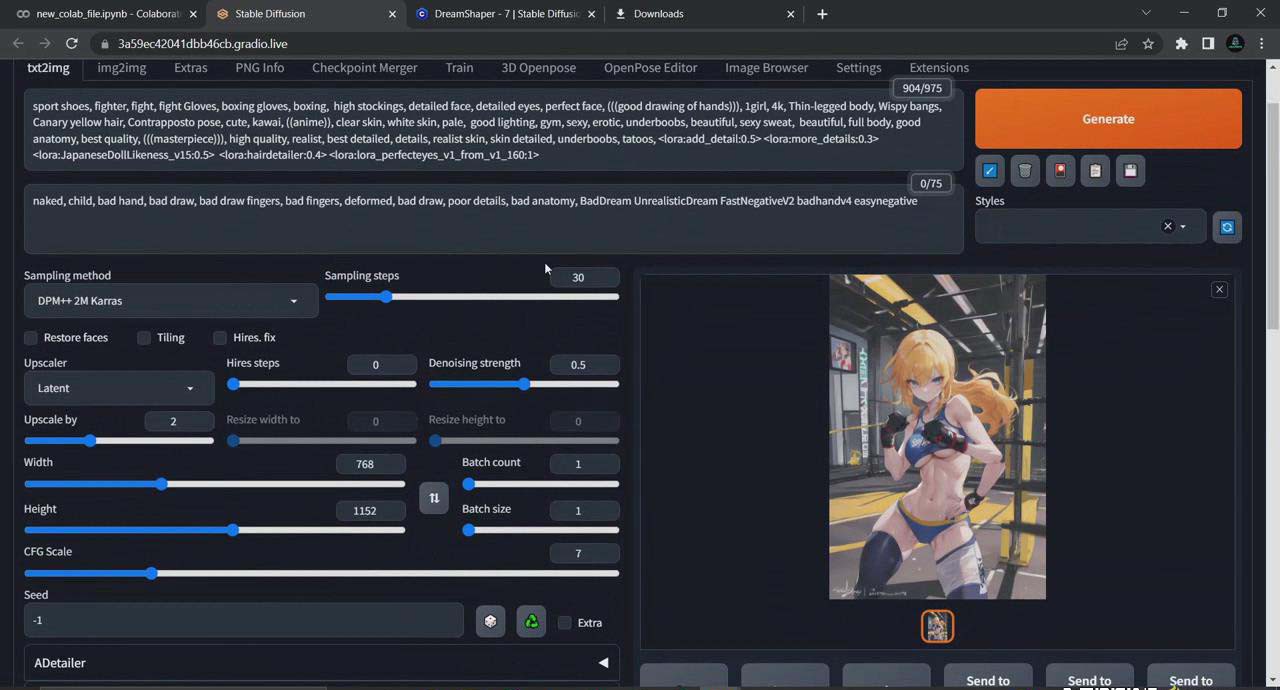Show extra networks with the red card icon
Image resolution: width=1280 pixels, height=690 pixels.
point(1060,170)
